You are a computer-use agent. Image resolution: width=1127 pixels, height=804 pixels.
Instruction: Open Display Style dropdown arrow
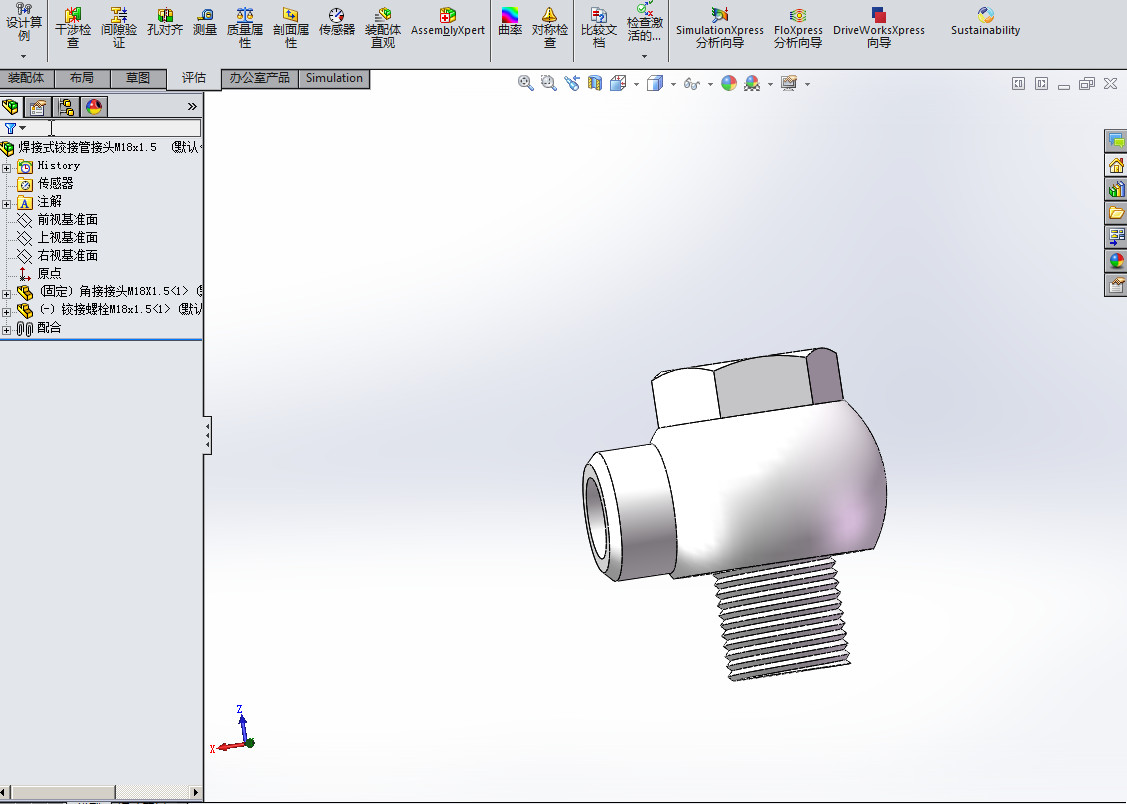(x=673, y=84)
